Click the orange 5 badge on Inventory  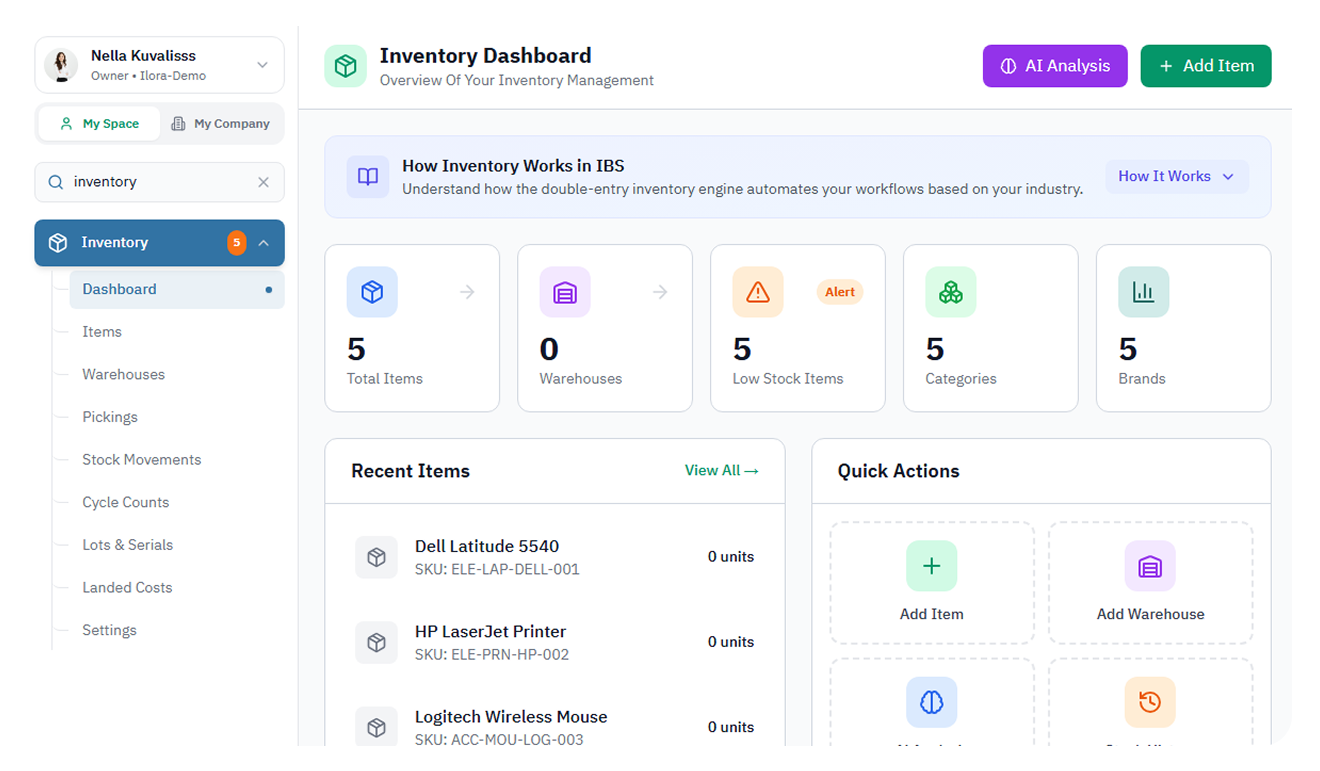[236, 243]
